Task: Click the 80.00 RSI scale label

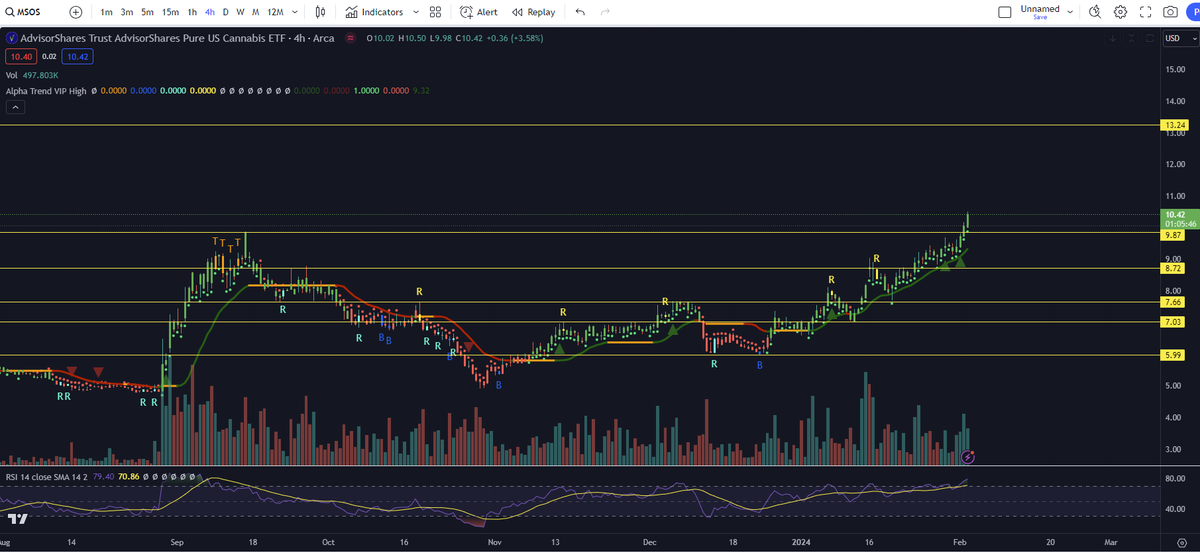Action: [1175, 480]
